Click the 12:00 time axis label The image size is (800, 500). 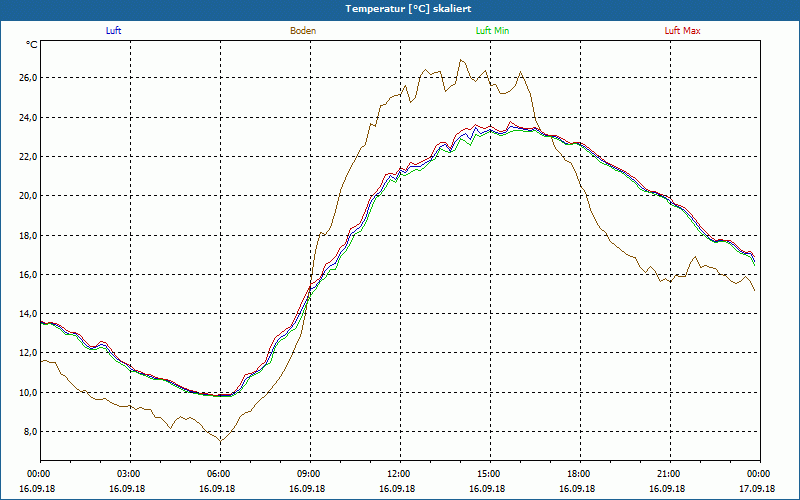click(x=400, y=473)
